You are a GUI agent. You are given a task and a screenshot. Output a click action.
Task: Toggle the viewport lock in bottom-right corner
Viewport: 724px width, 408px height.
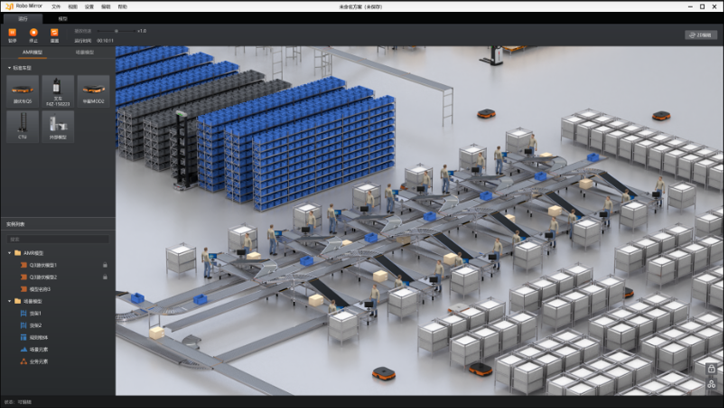(x=711, y=369)
